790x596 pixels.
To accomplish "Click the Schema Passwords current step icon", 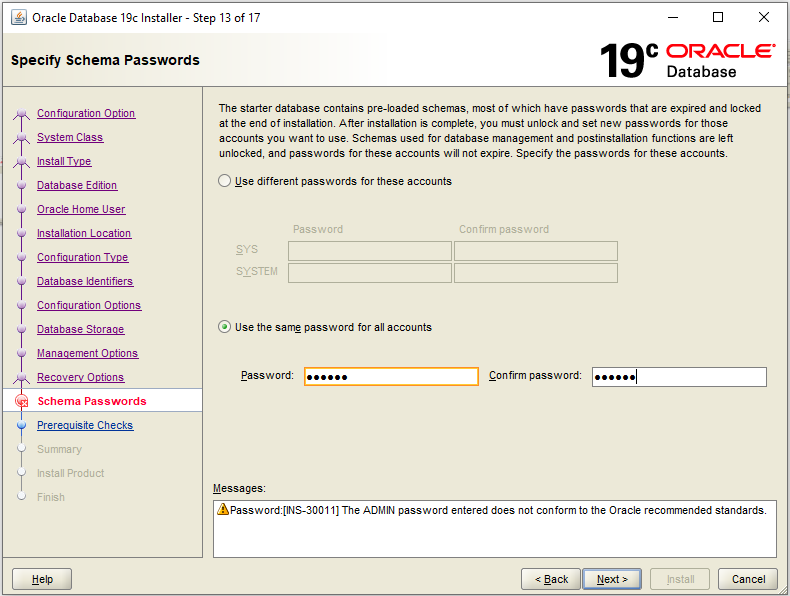I will pyautogui.click(x=22, y=401).
